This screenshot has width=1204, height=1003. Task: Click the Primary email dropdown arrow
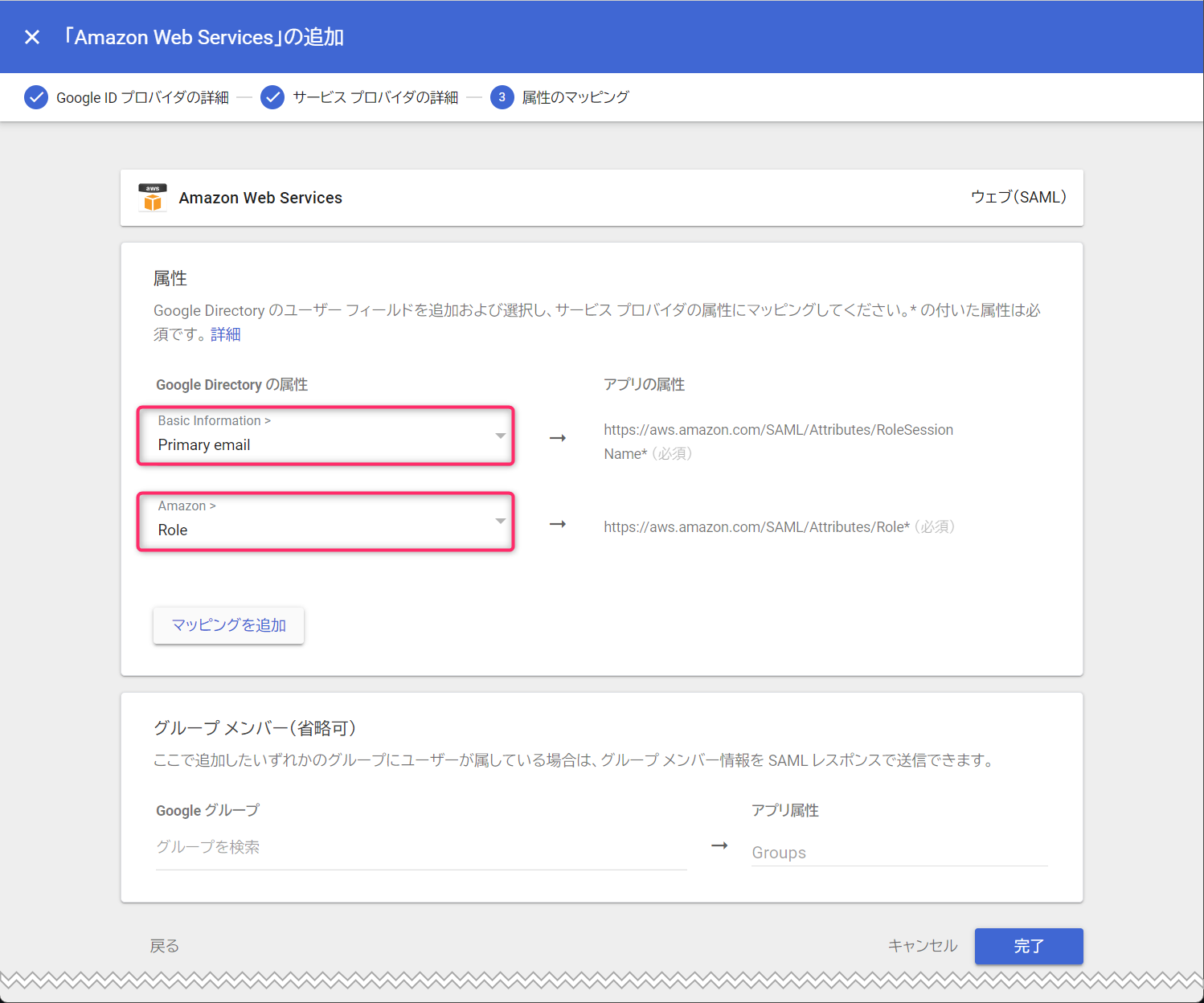coord(501,436)
